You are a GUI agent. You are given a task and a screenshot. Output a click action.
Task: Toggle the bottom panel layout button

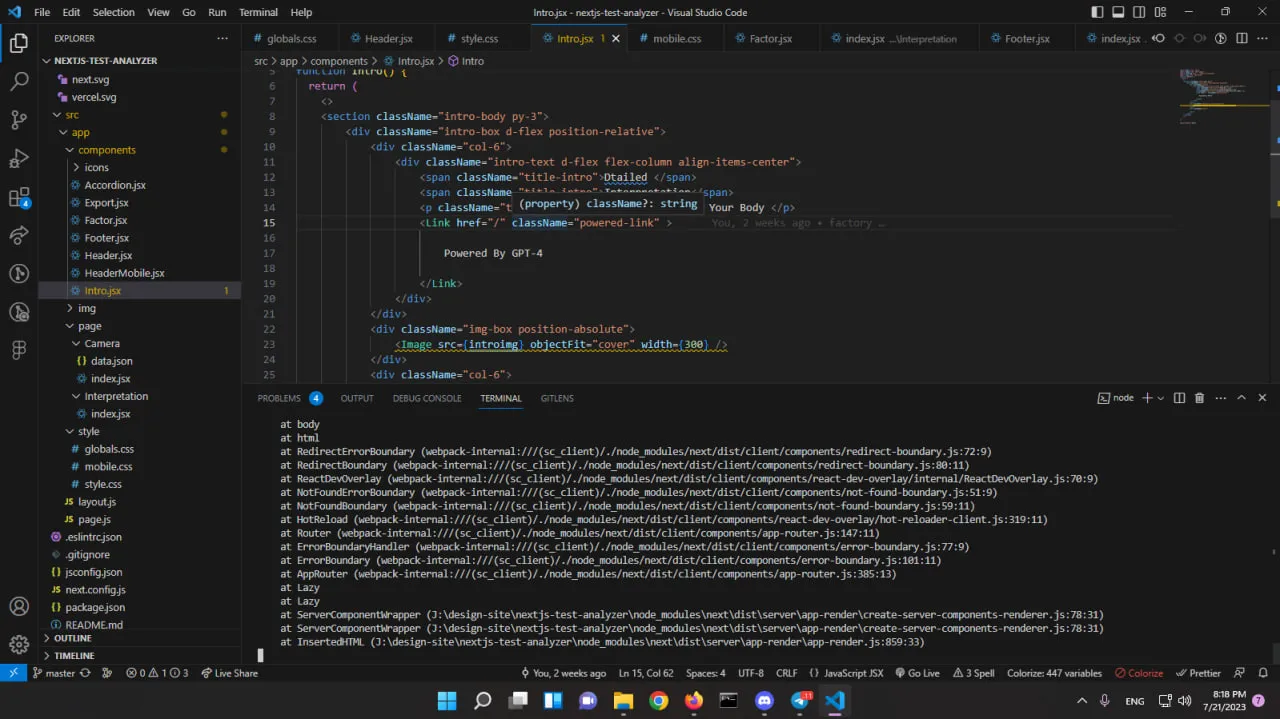[x=1118, y=12]
